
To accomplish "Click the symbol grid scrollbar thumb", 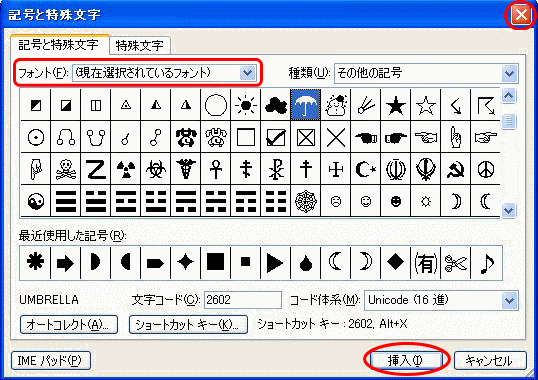I will pyautogui.click(x=508, y=121).
